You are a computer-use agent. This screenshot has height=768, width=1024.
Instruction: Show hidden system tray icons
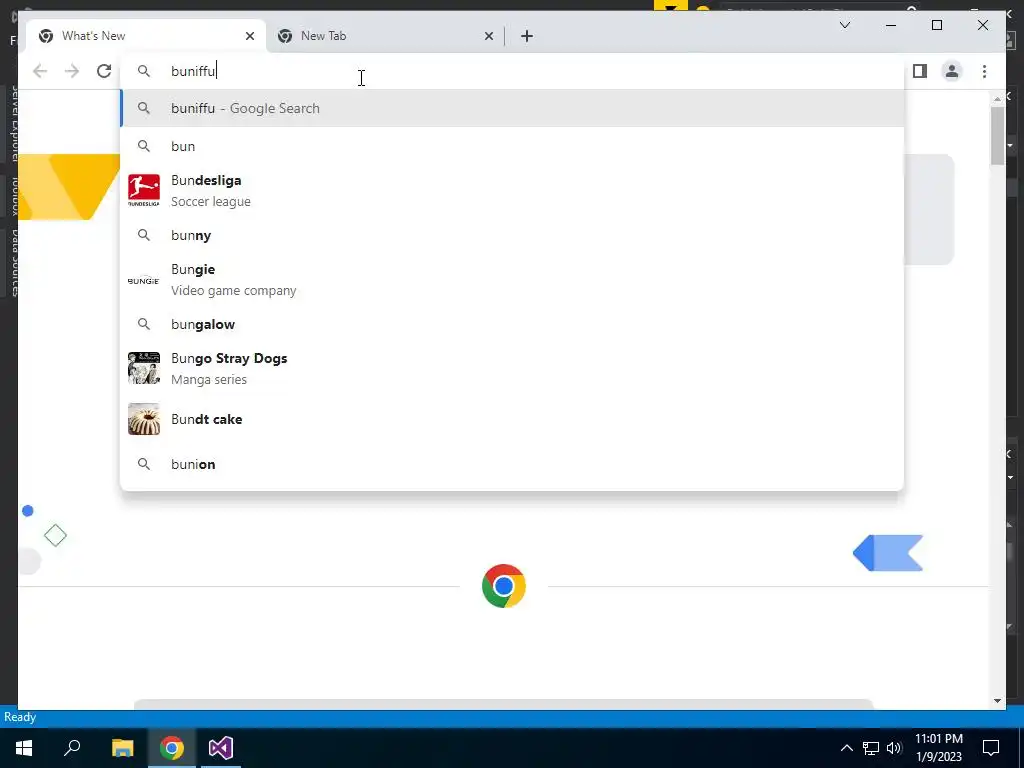click(846, 748)
